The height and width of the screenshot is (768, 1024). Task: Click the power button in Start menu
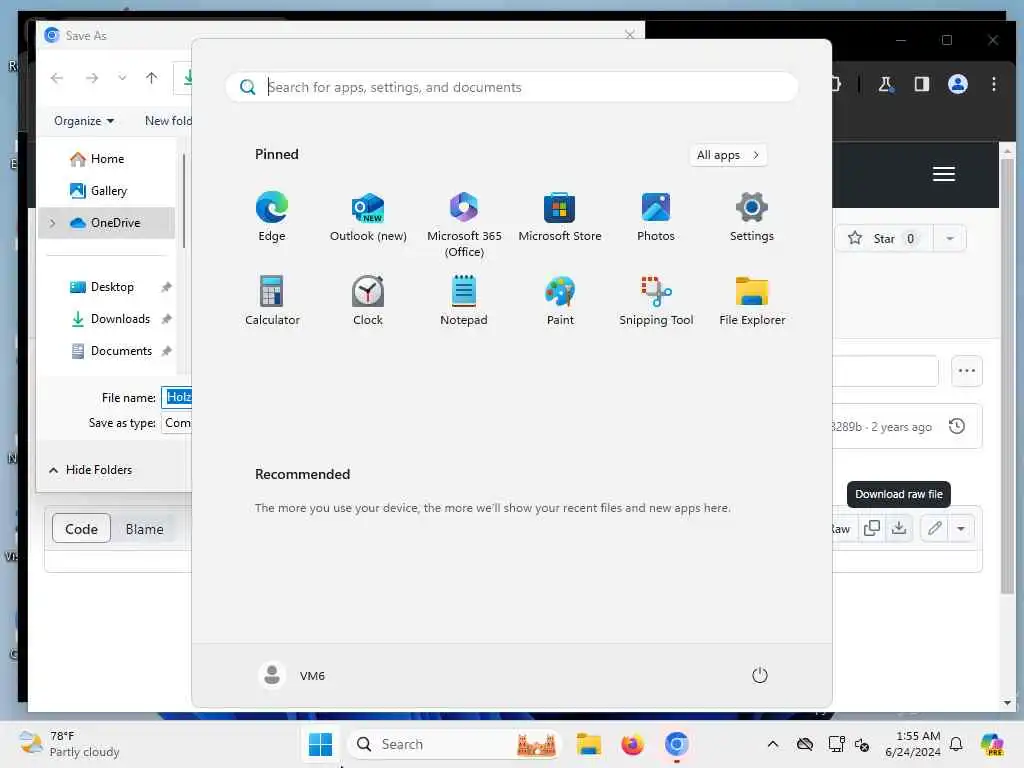pyautogui.click(x=760, y=675)
